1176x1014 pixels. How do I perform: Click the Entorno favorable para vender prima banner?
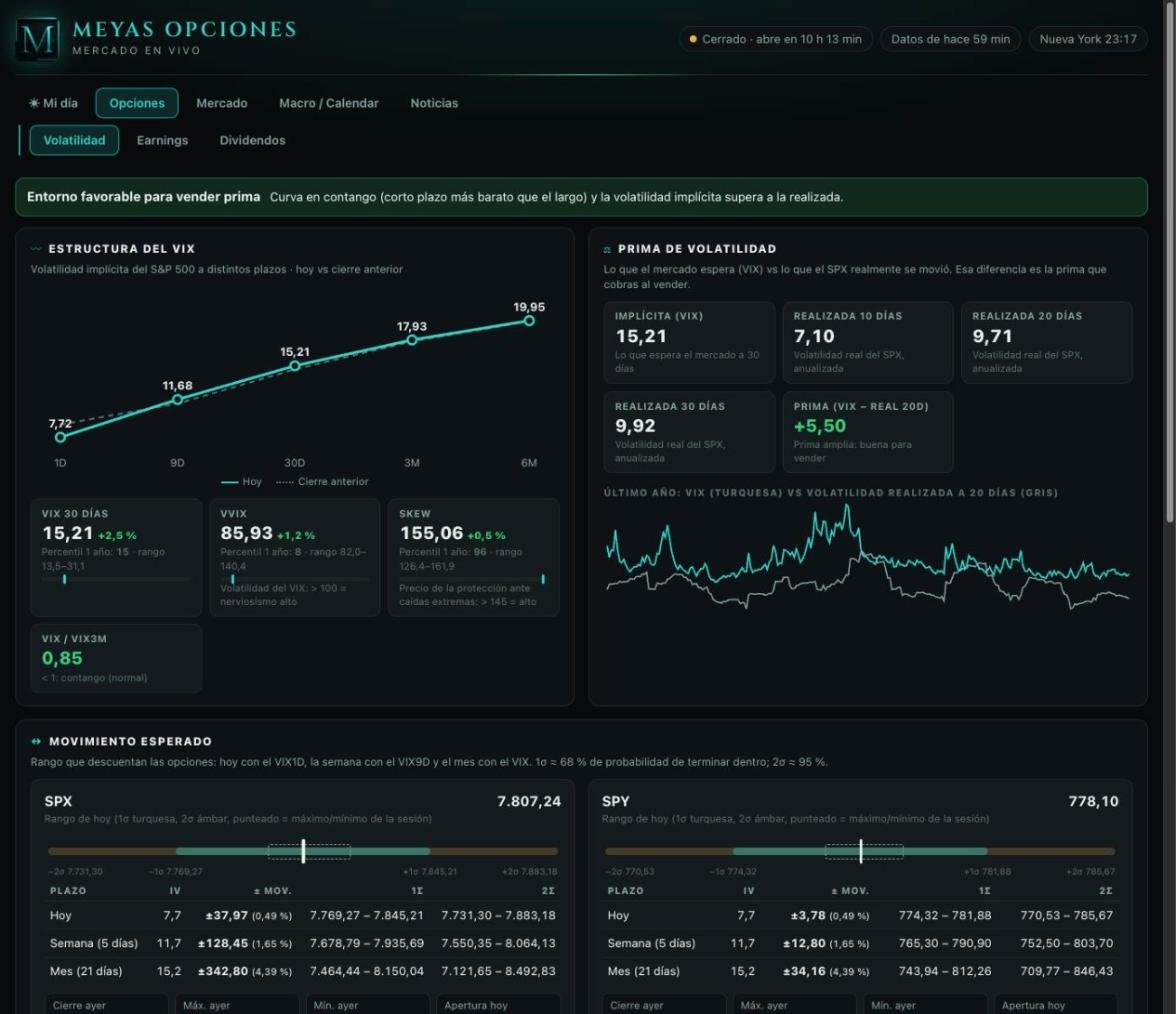click(x=581, y=197)
